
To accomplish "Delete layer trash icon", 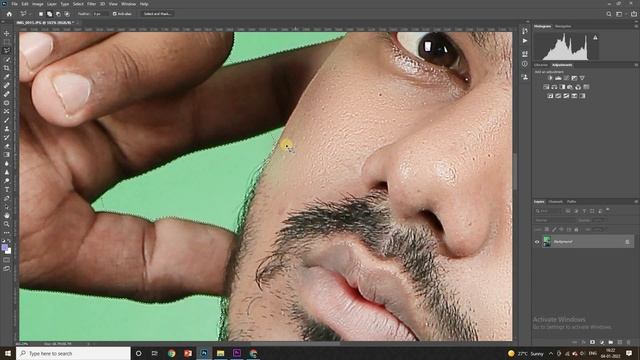I will 629,342.
